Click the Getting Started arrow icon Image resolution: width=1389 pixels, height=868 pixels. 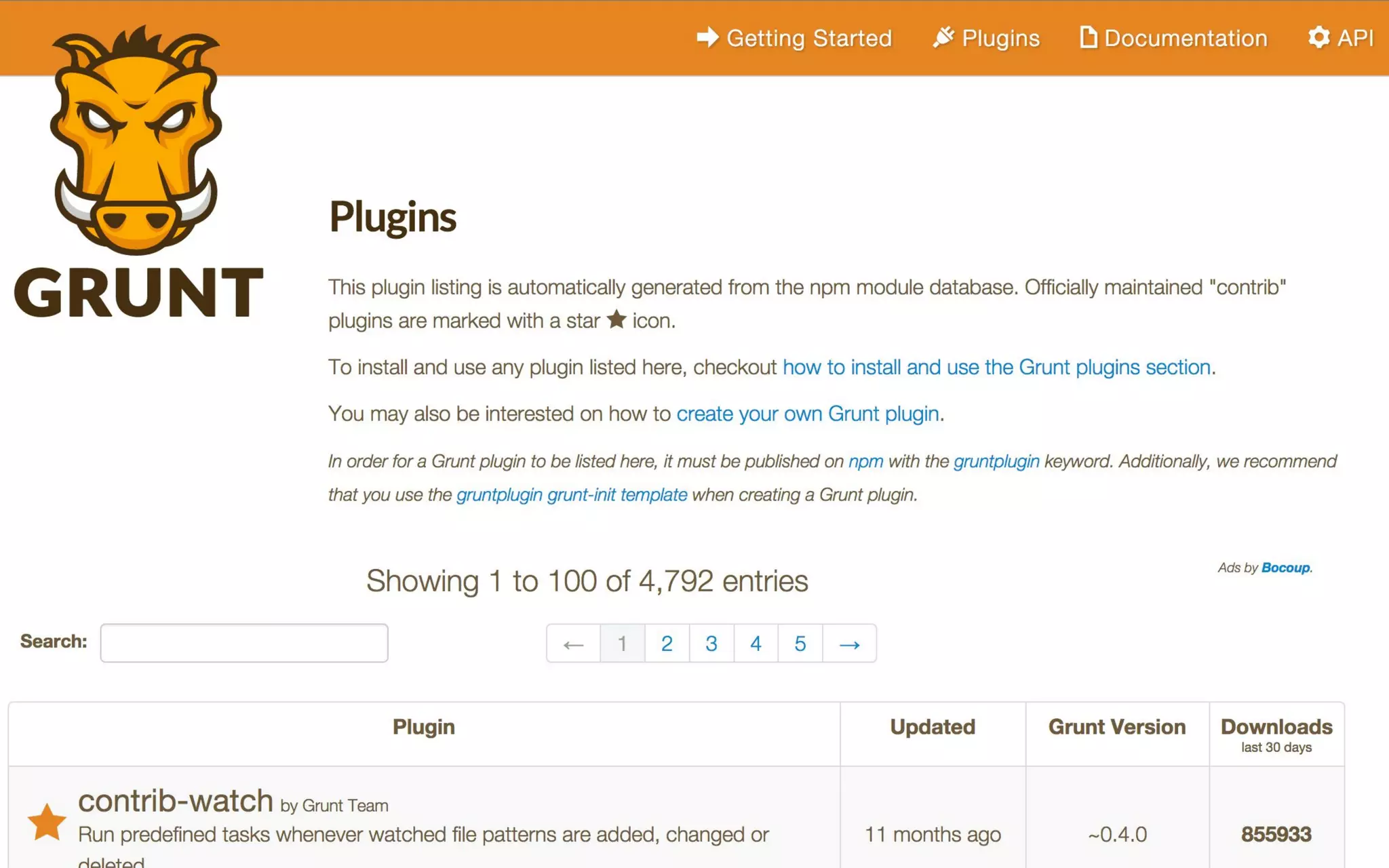click(707, 37)
